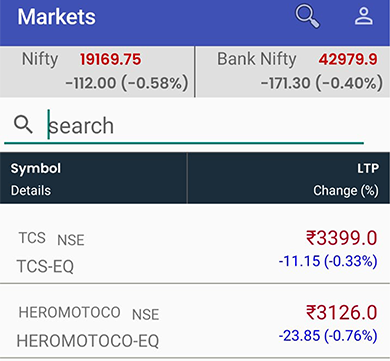Open the Bank Nifty index card
The height and width of the screenshot is (361, 390).
293,72
